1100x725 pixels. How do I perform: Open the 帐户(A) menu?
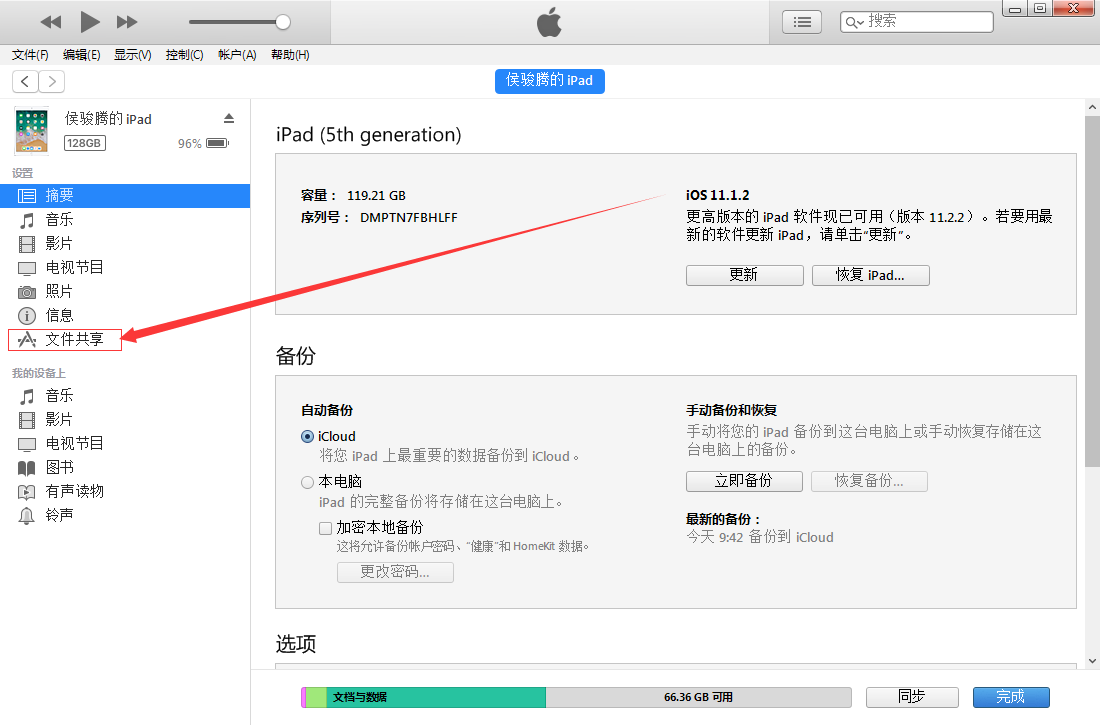tap(237, 55)
